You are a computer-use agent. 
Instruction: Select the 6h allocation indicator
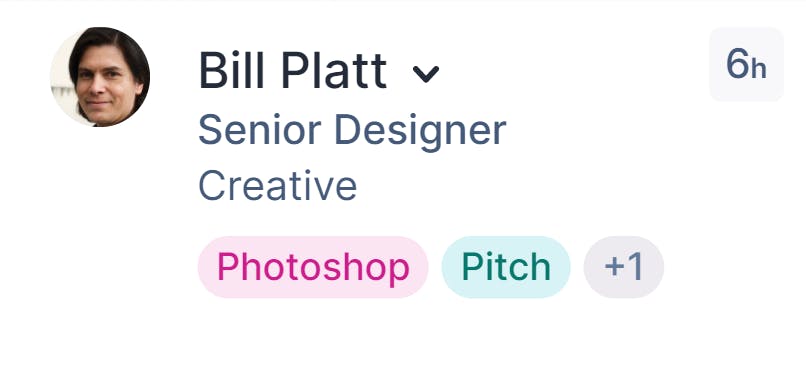746,64
